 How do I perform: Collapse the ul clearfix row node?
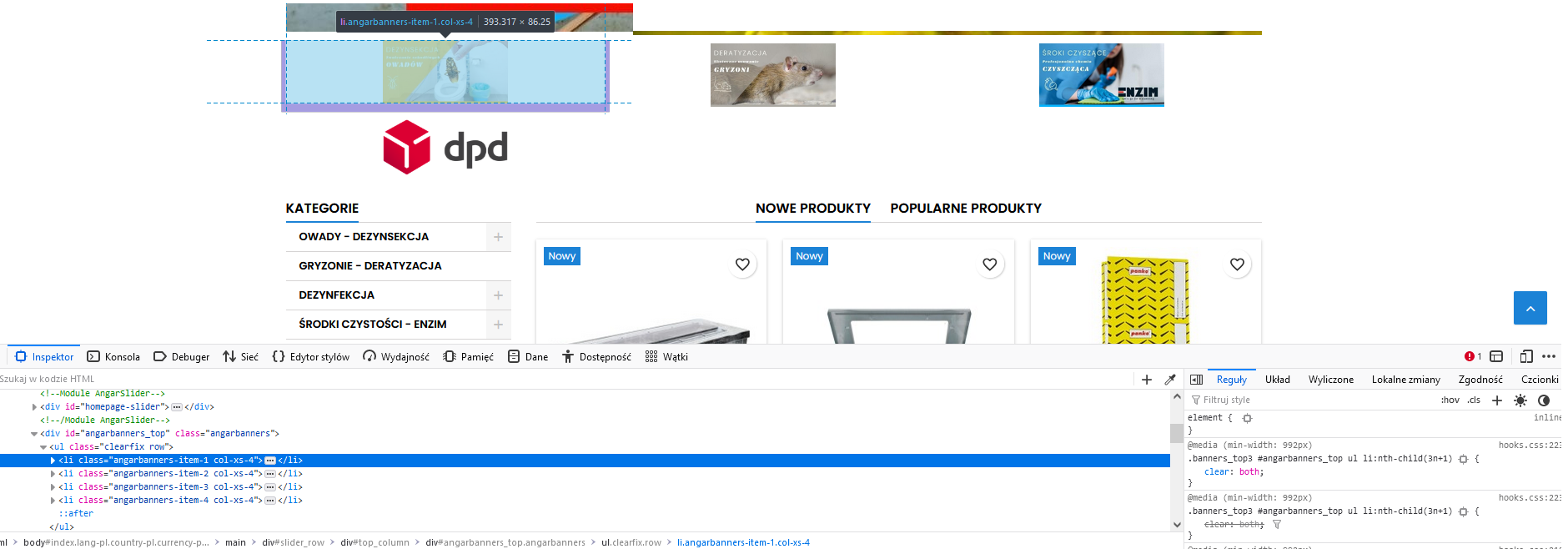43,447
